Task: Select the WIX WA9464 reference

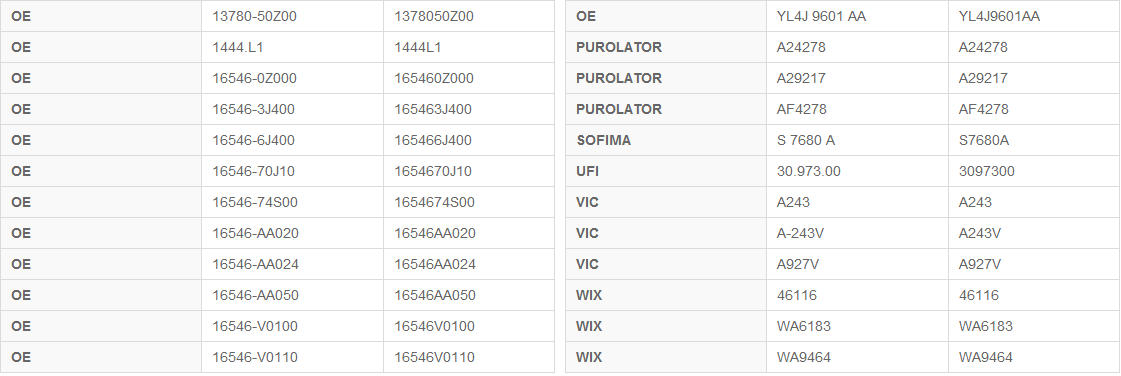Action: point(804,357)
